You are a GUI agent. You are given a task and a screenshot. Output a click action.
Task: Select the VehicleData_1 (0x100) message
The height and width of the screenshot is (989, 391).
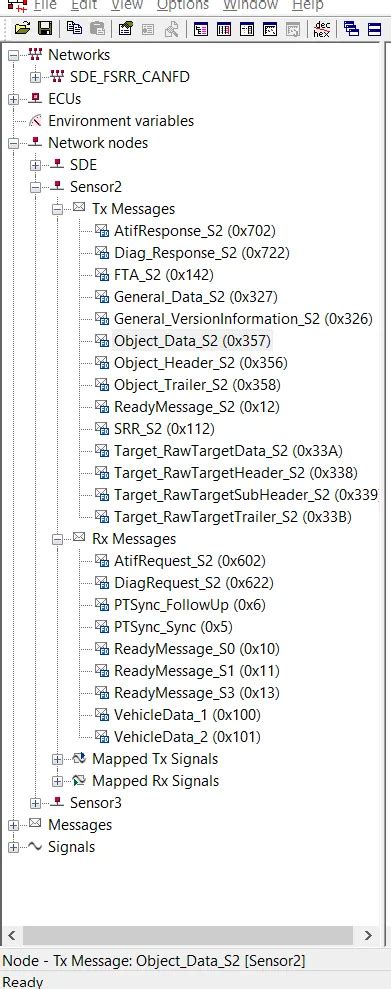point(187,715)
